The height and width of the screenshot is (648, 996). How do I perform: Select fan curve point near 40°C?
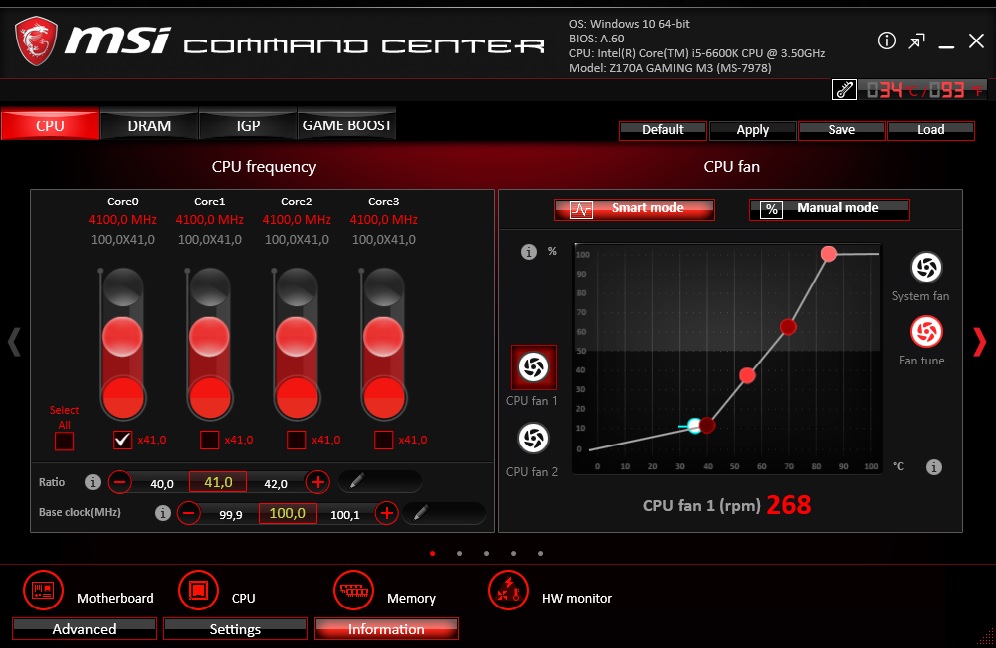(706, 426)
